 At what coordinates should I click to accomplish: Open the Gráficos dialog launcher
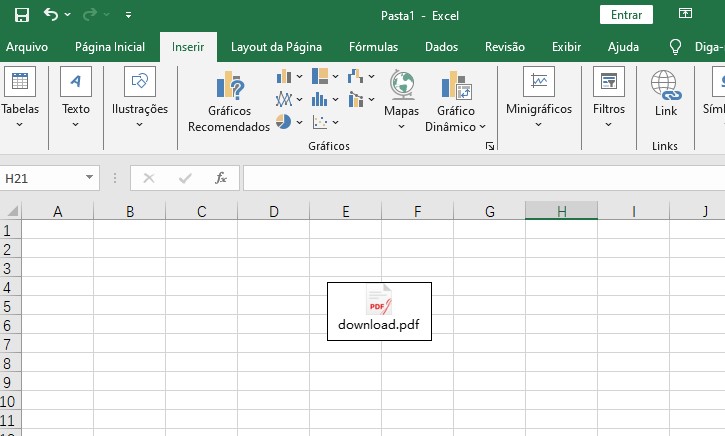pos(490,146)
